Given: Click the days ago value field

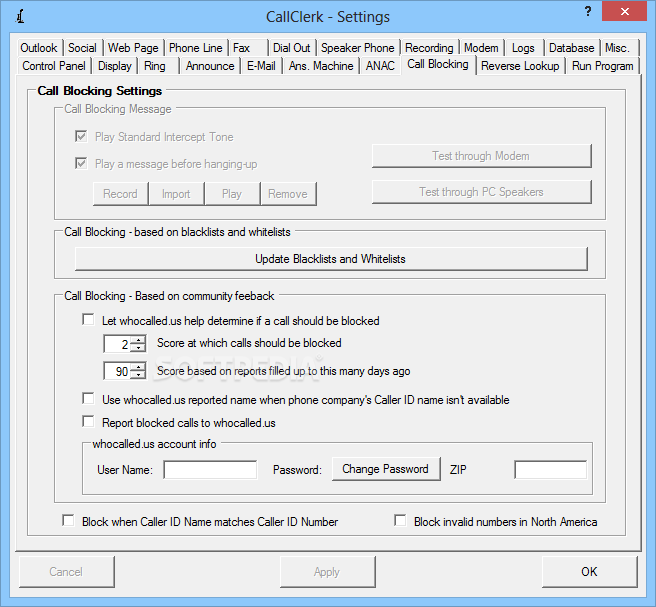Looking at the screenshot, I should tap(117, 371).
